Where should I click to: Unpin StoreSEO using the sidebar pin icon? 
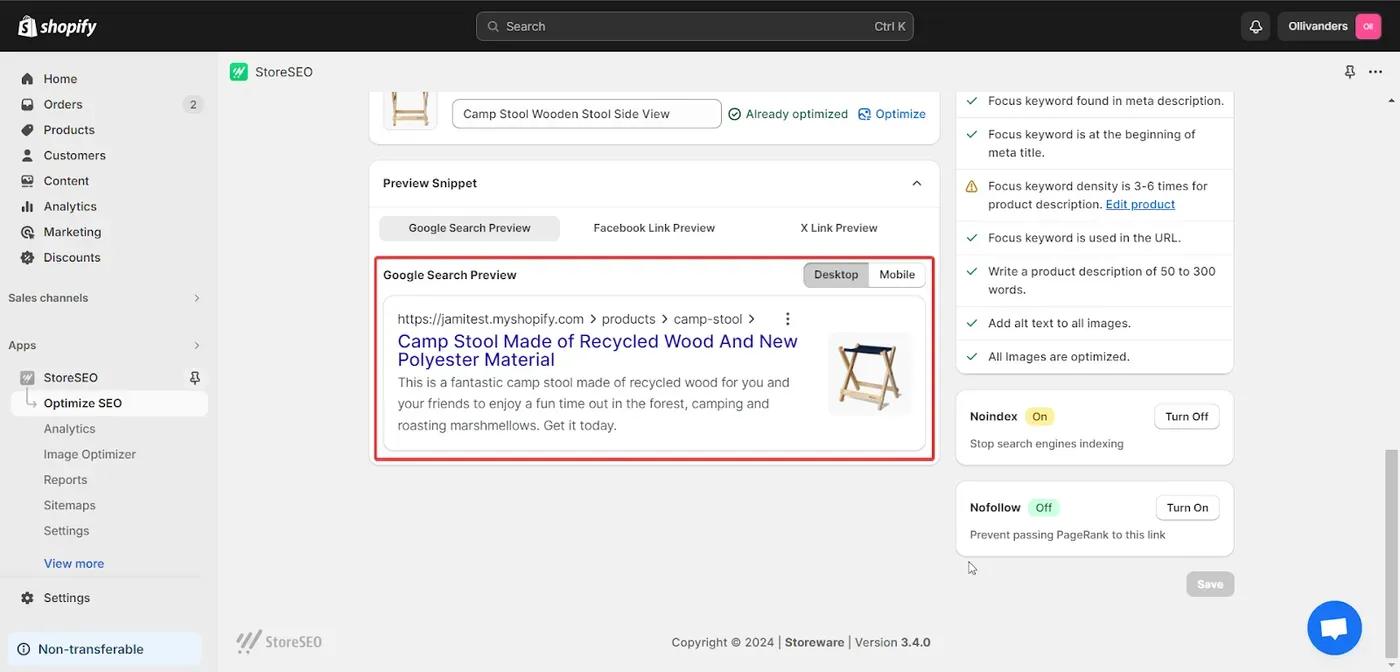coord(195,378)
